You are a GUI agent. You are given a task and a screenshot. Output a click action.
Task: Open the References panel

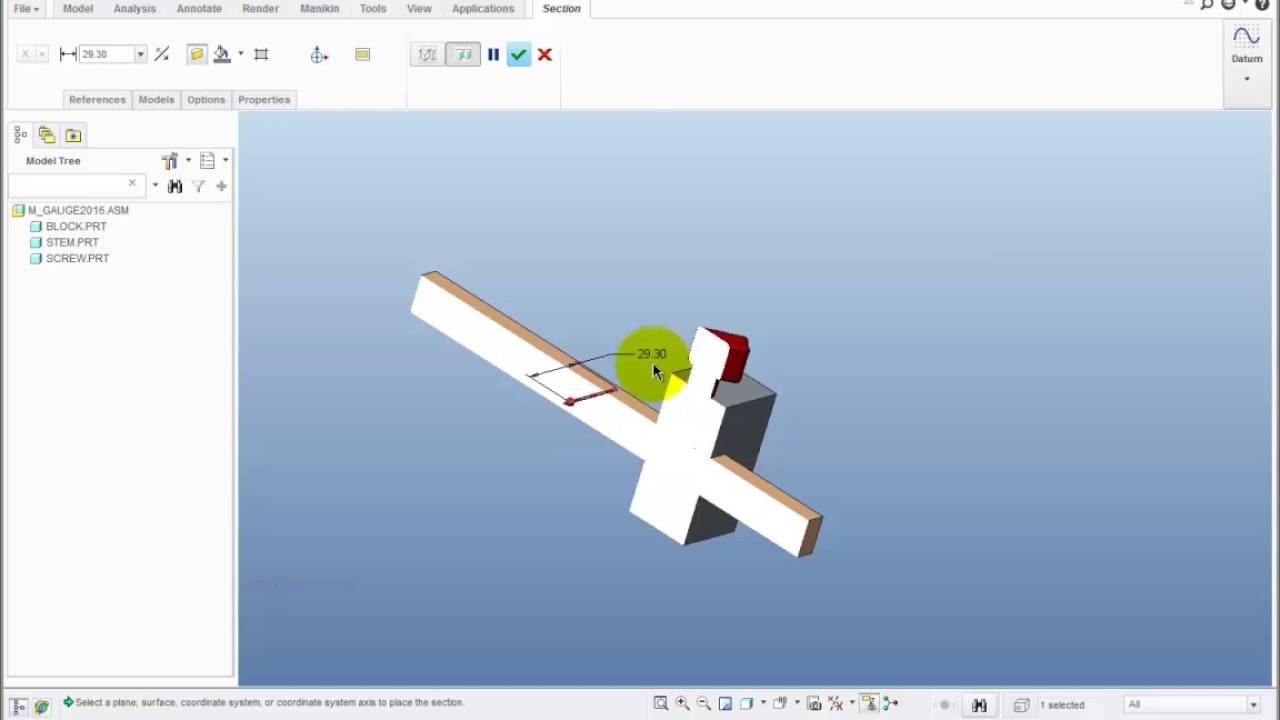97,100
